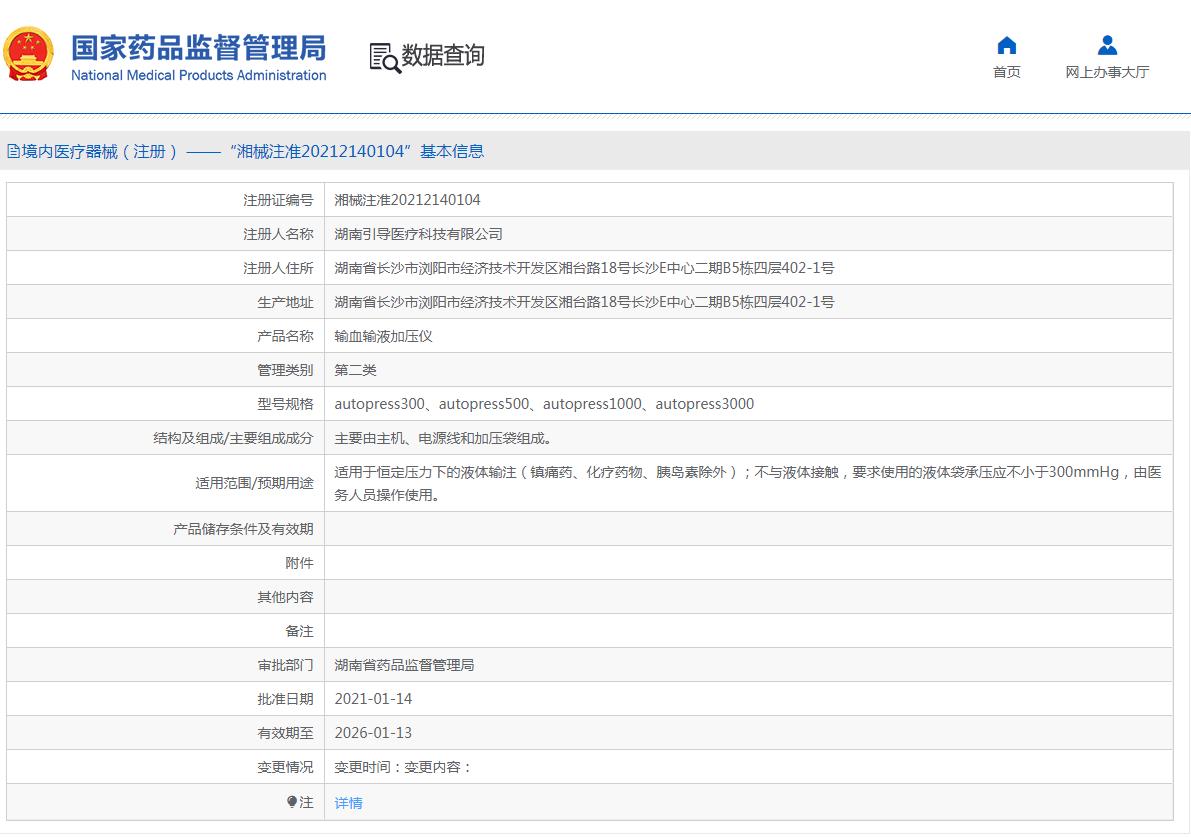The width and height of the screenshot is (1191, 837).
Task: Click the lightbulb icon beside 注
Action: click(x=292, y=801)
